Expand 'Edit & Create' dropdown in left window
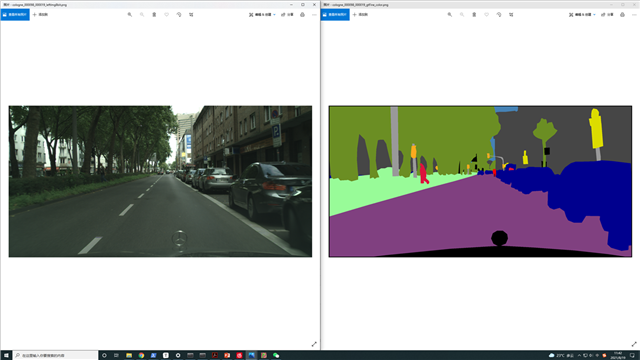The image size is (640, 360). [x=262, y=15]
